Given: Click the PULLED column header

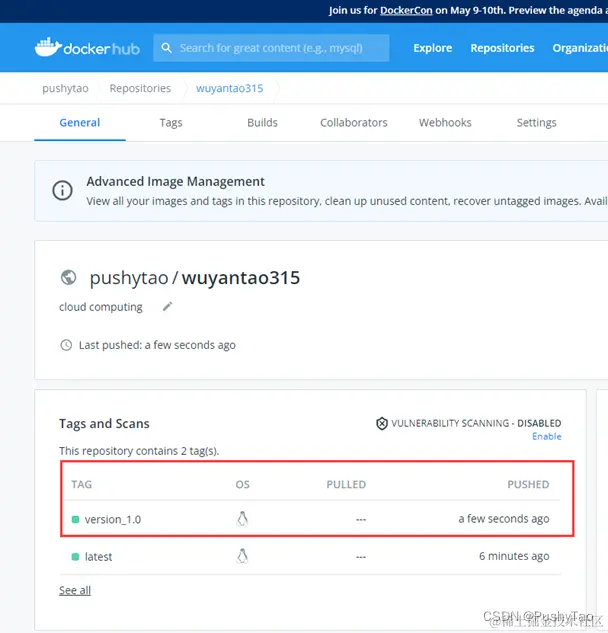Looking at the screenshot, I should [346, 484].
